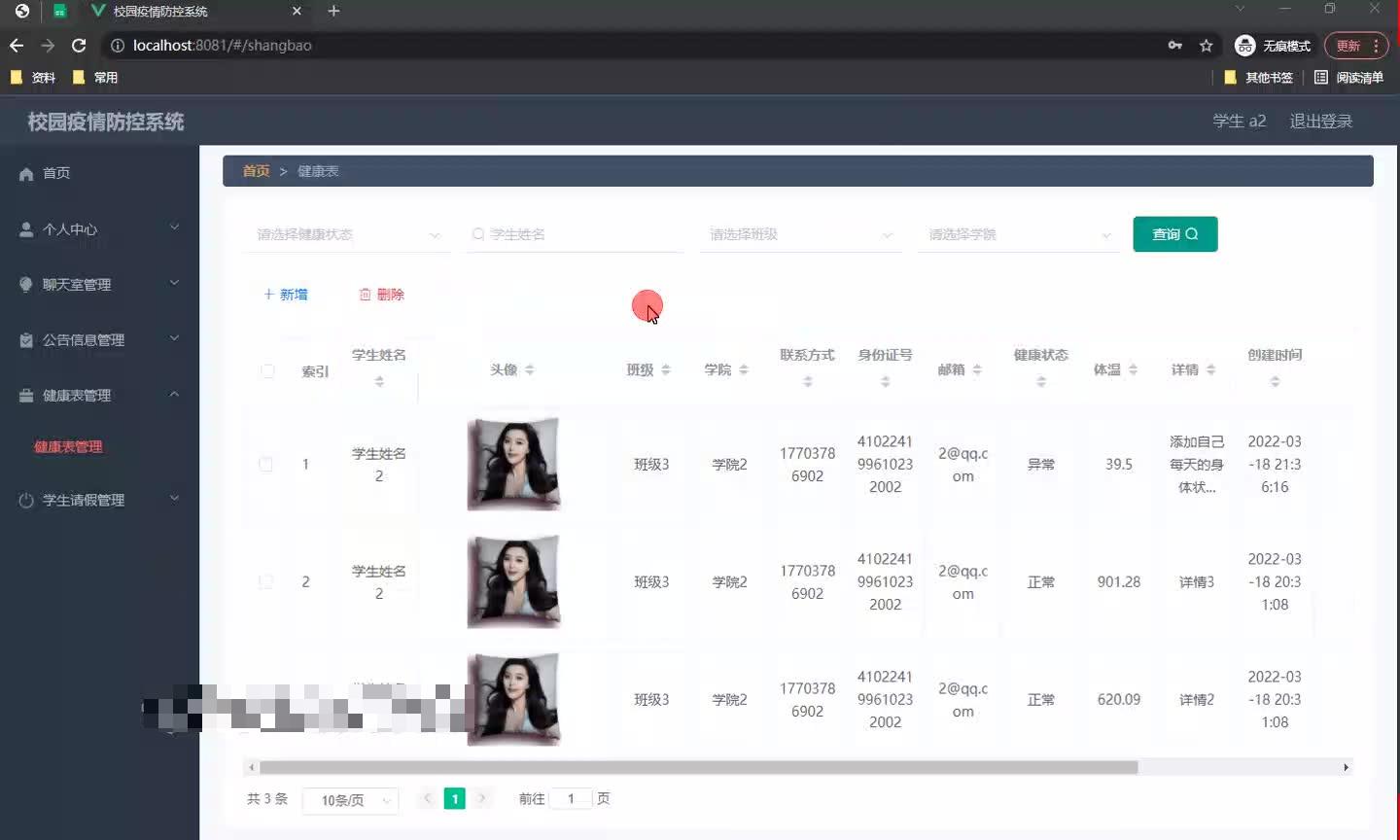This screenshot has height=840, width=1400.
Task: Check the checkbox for row 1
Action: pos(265,465)
